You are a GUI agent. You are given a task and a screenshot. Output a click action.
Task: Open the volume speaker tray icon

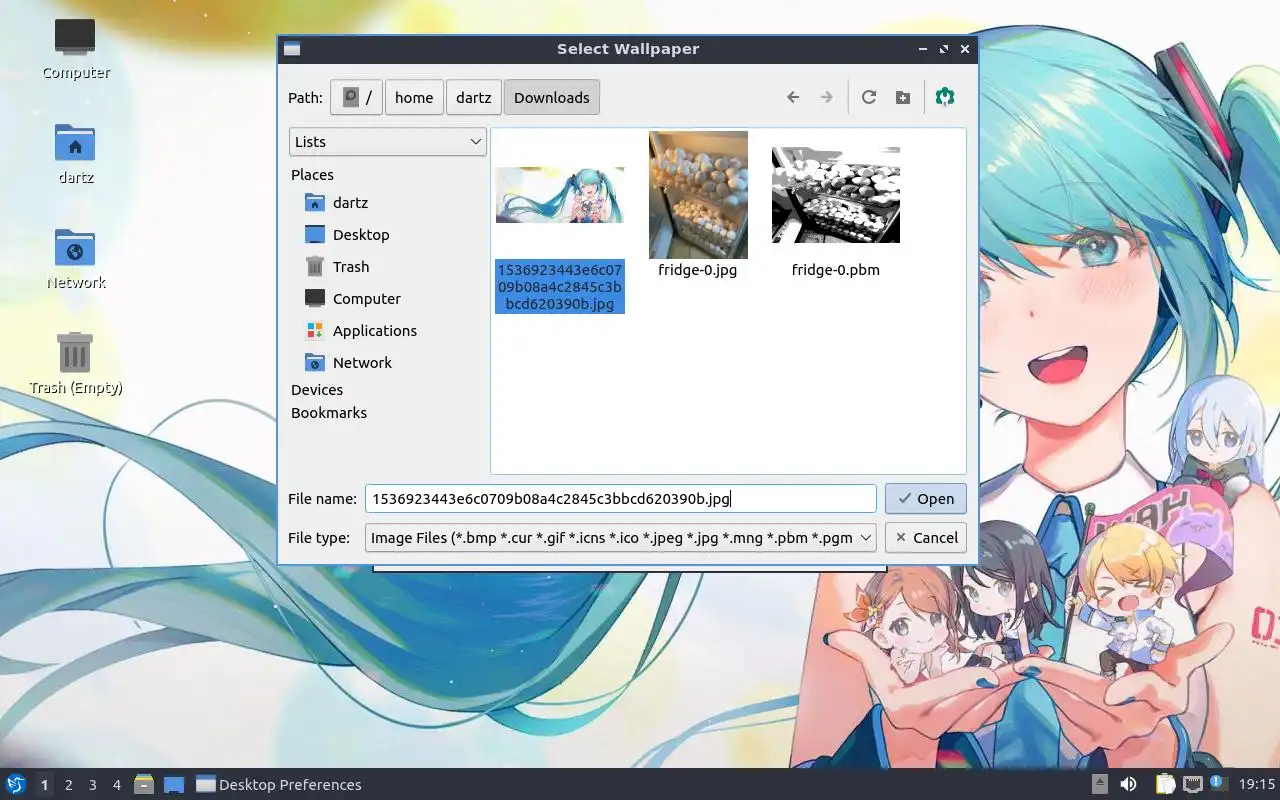[1128, 784]
